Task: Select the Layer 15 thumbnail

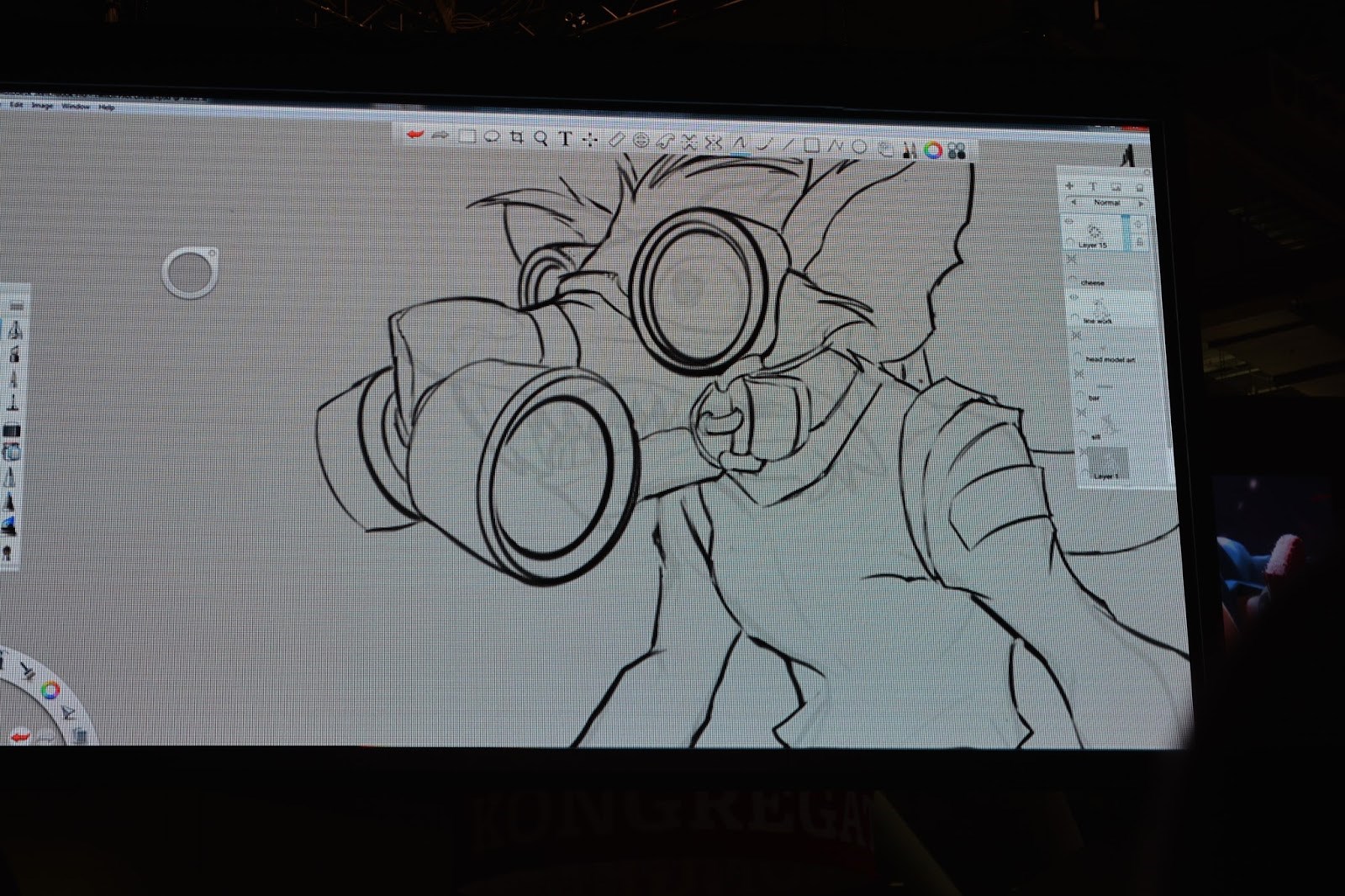Action: click(x=1095, y=231)
